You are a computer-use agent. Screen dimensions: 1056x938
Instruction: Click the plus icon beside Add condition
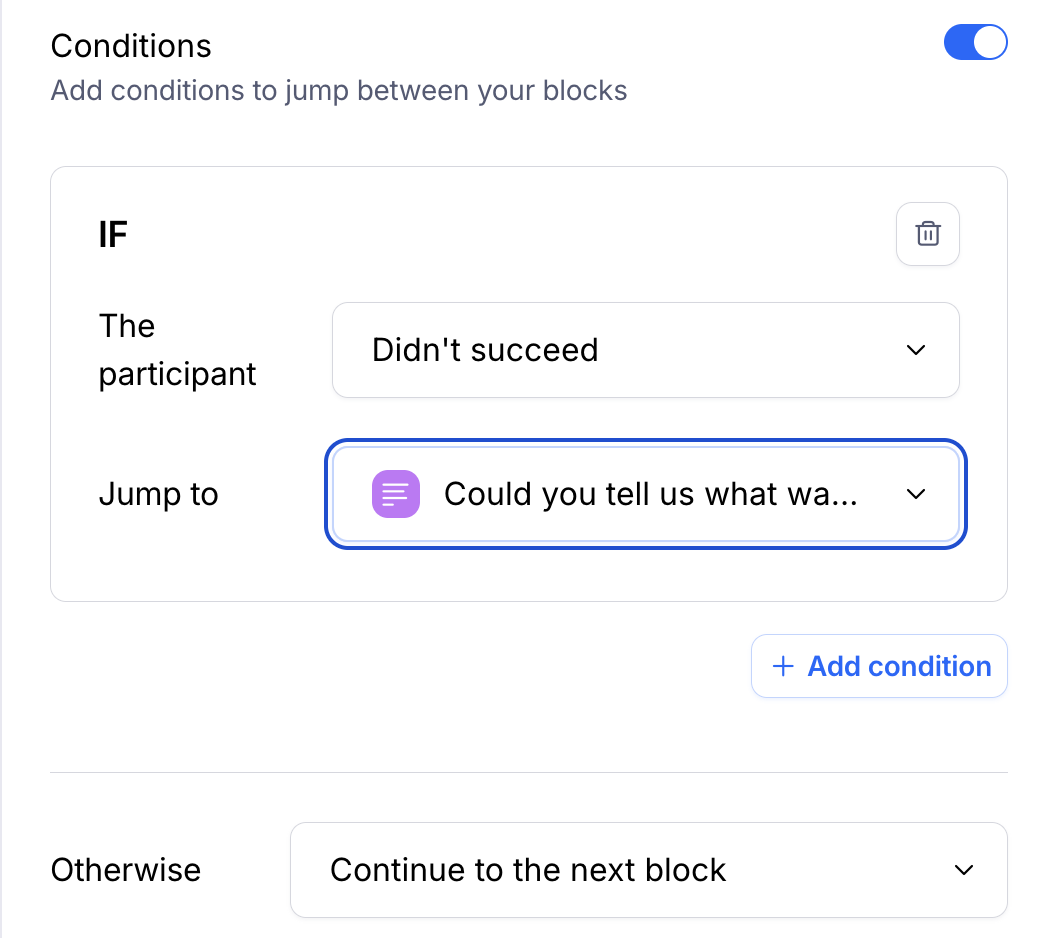pos(783,667)
